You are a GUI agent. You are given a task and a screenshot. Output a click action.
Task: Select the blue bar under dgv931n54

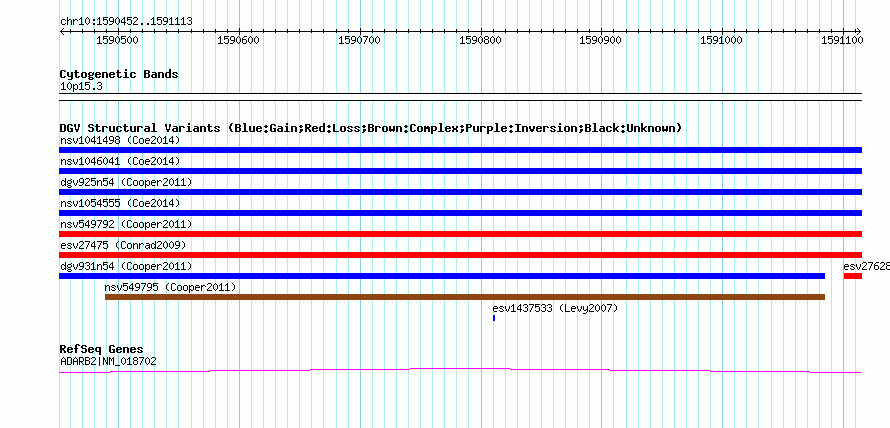(442, 276)
